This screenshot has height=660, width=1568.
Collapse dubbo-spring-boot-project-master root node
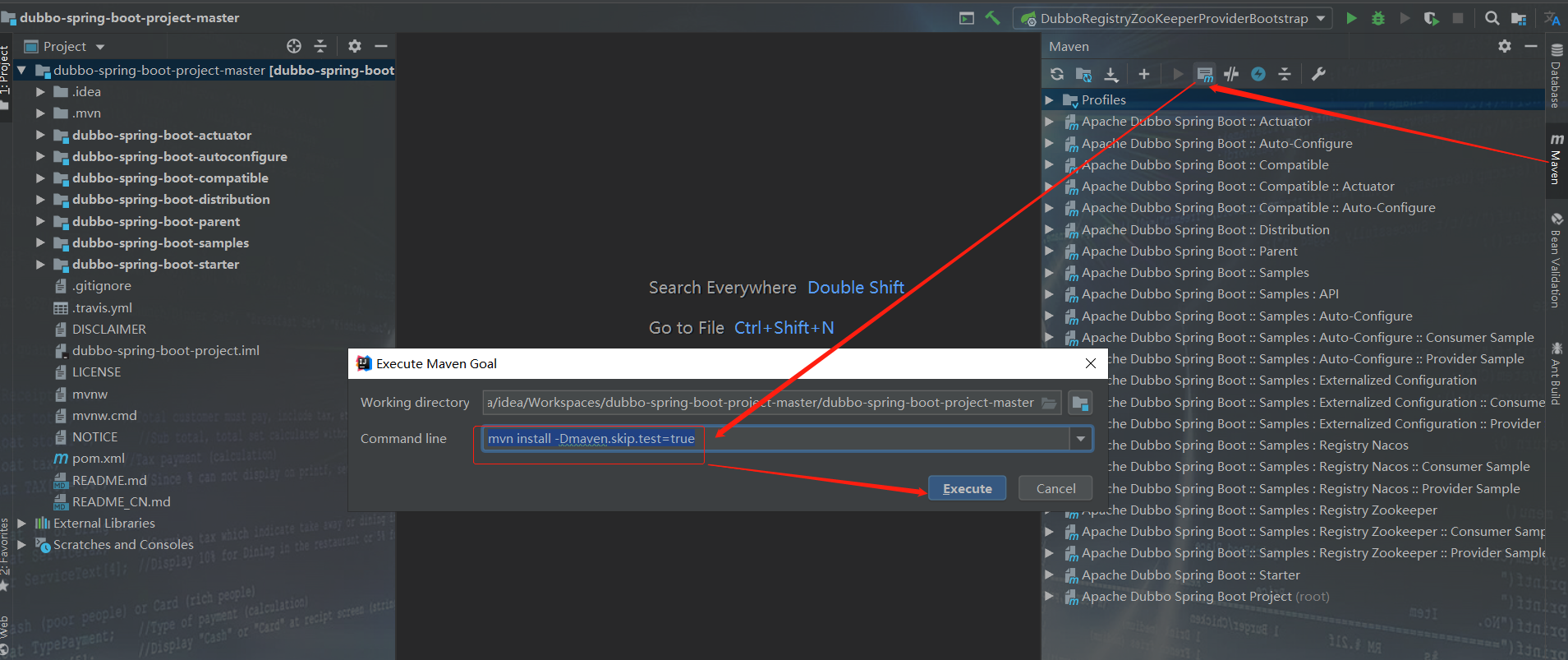(x=22, y=70)
